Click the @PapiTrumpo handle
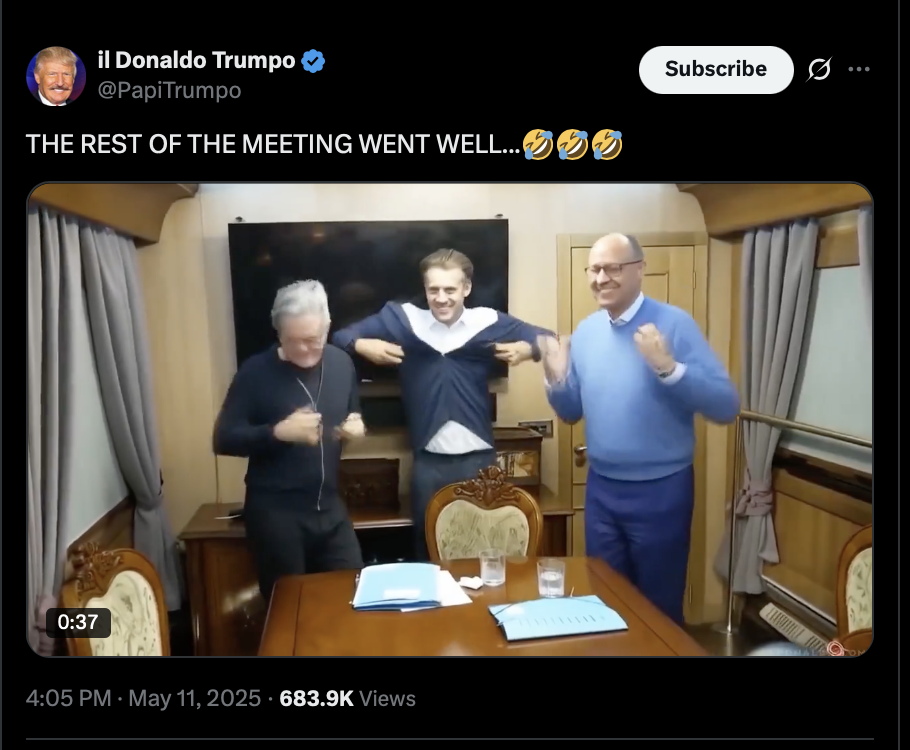Viewport: 910px width, 750px height. [x=169, y=90]
